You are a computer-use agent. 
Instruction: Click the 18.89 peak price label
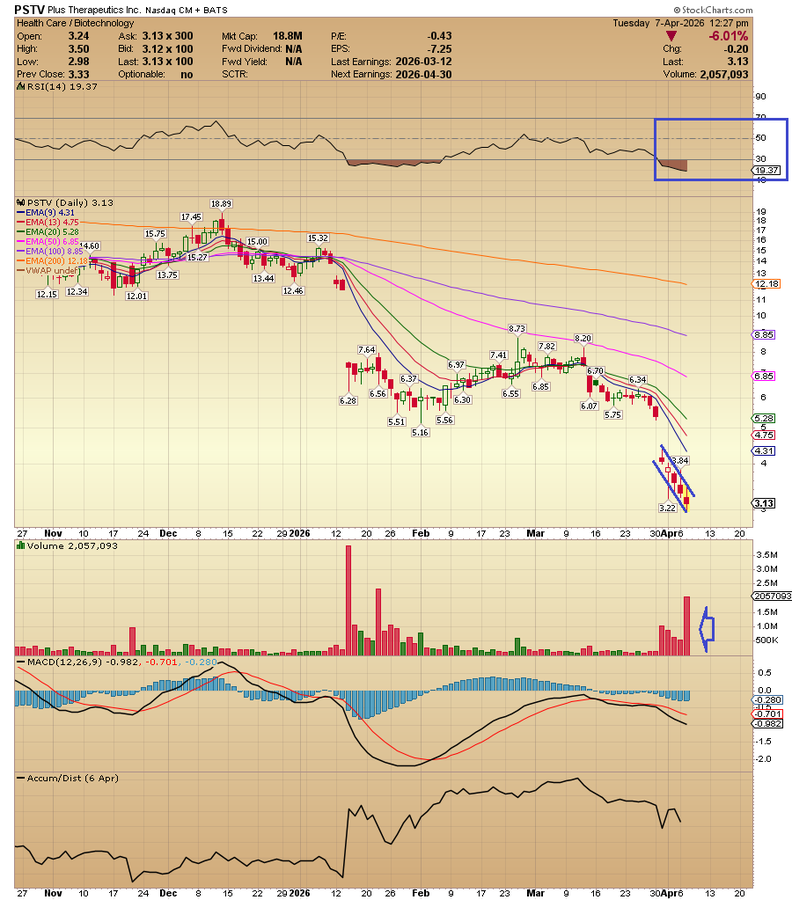click(x=221, y=204)
